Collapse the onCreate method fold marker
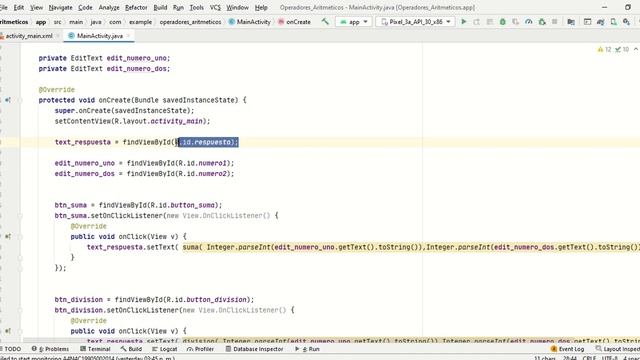Screen dimensions: 640x360 (x=20, y=100)
